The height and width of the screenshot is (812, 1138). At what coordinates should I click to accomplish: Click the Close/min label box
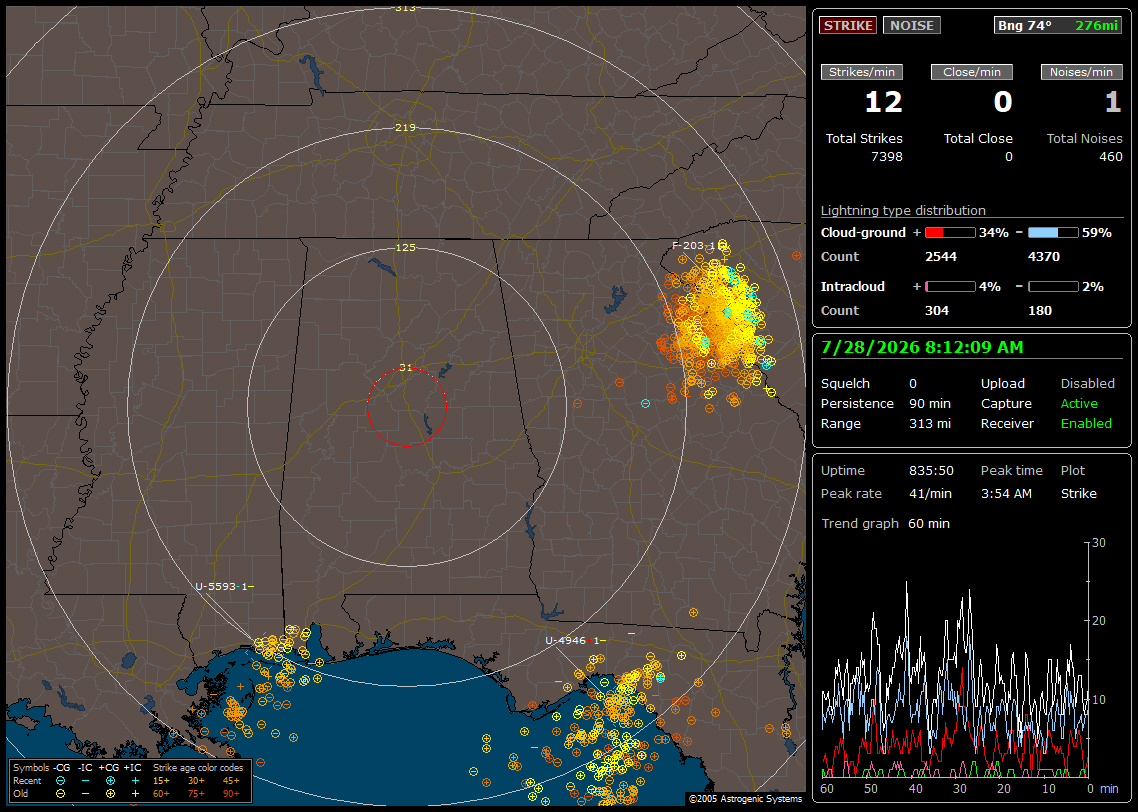(x=972, y=72)
